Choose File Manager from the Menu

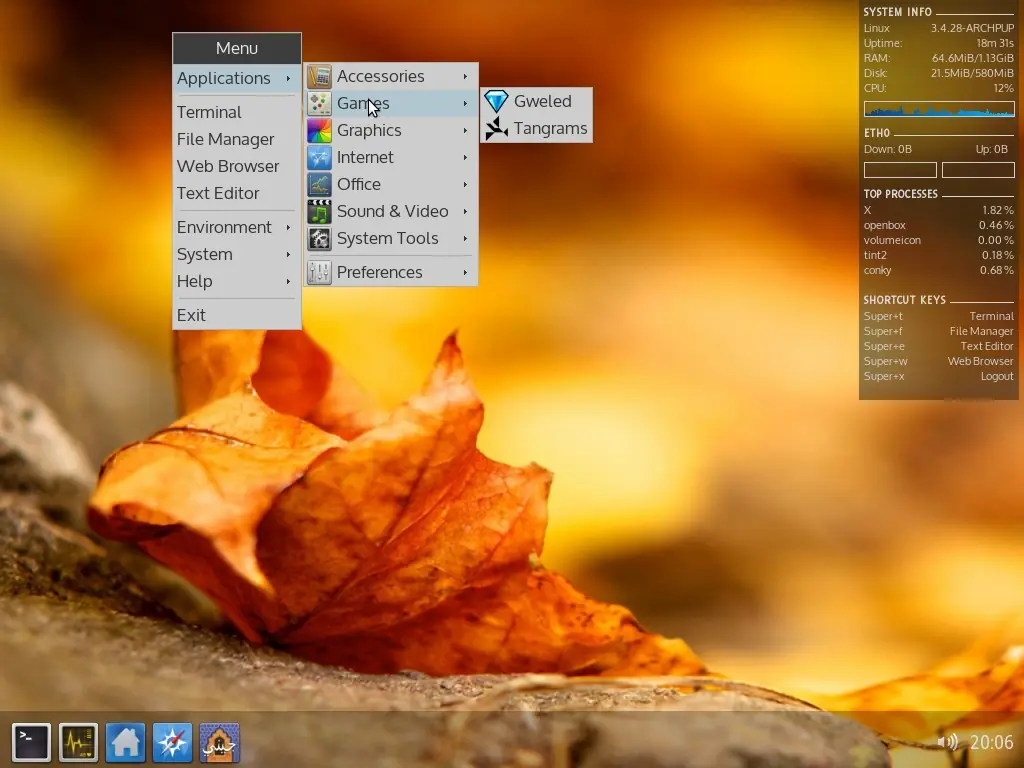pyautogui.click(x=236, y=139)
